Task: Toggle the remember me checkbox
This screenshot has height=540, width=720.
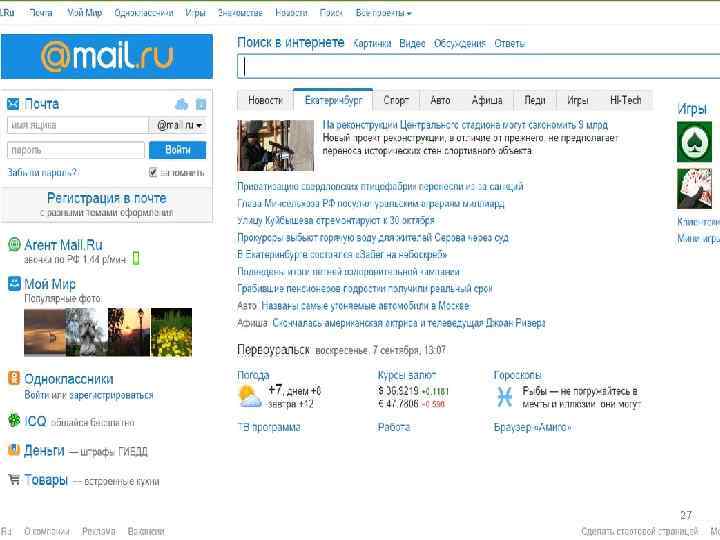Action: click(153, 172)
